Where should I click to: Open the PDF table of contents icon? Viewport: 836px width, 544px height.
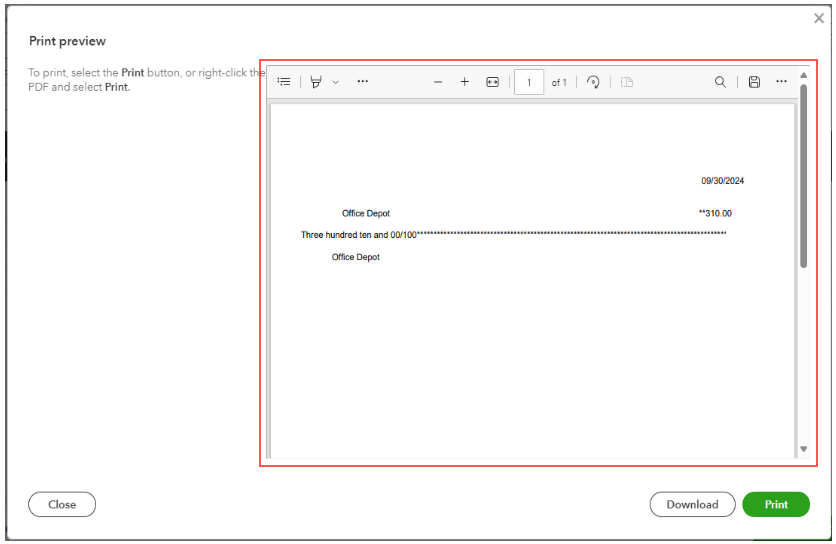284,82
